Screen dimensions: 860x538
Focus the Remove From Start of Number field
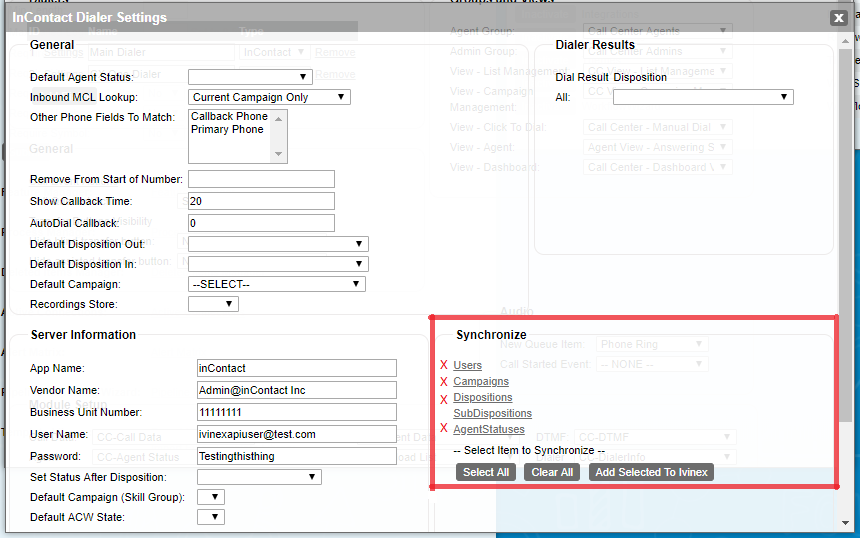tap(261, 179)
